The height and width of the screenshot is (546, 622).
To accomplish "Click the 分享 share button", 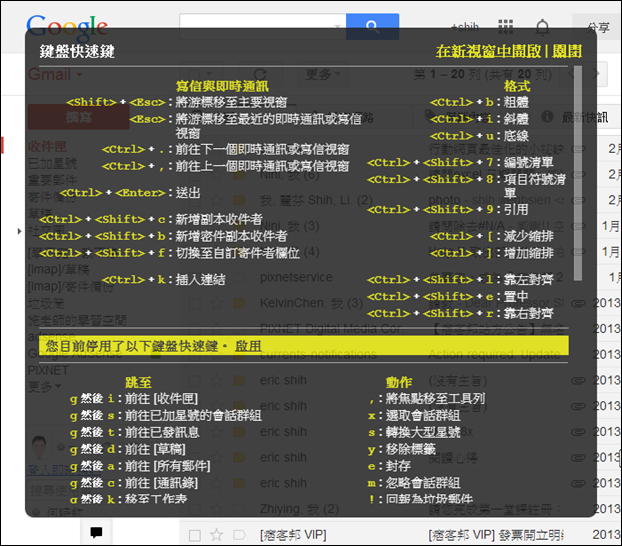I will (x=598, y=27).
